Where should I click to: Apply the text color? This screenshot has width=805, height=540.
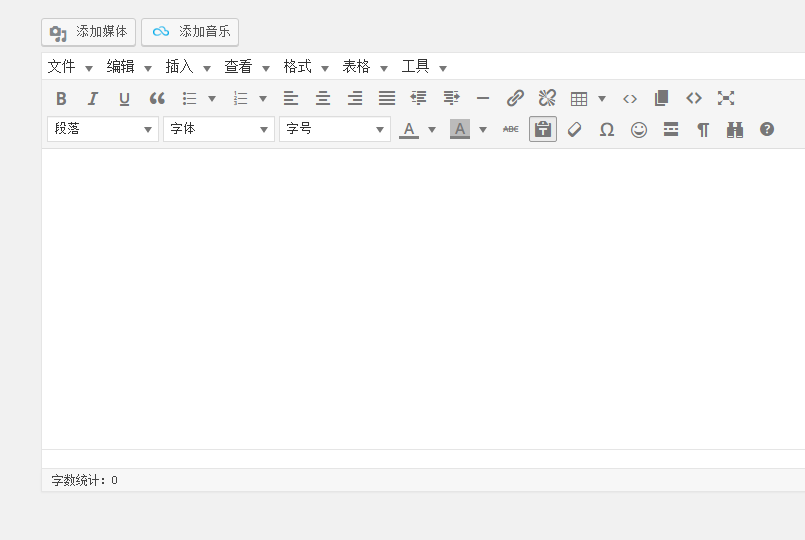pyautogui.click(x=409, y=129)
